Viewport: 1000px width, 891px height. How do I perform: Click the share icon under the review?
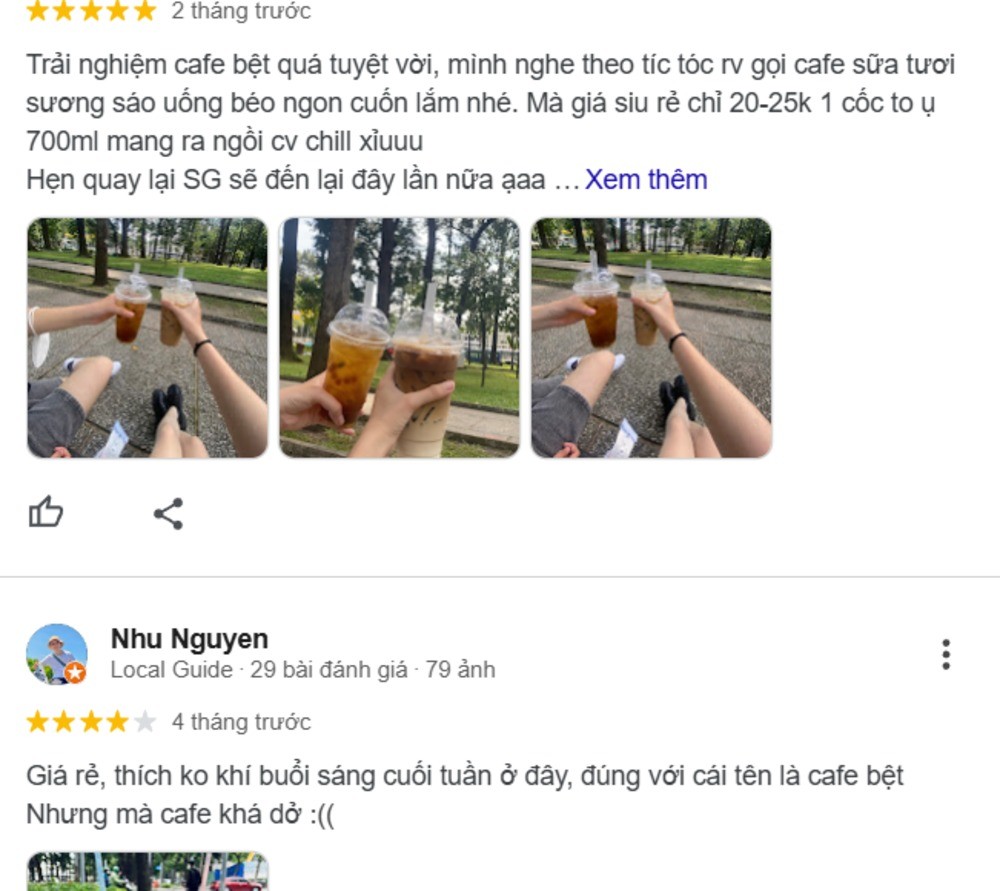[170, 513]
